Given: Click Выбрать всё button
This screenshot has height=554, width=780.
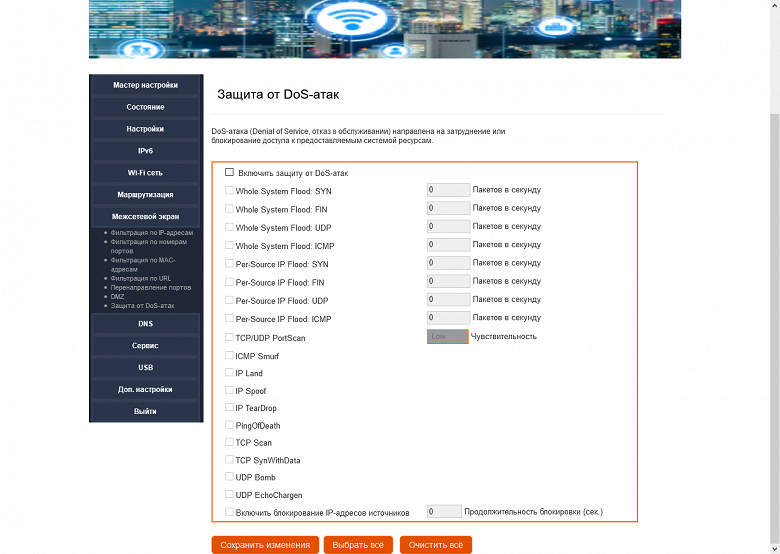Looking at the screenshot, I should tap(358, 545).
